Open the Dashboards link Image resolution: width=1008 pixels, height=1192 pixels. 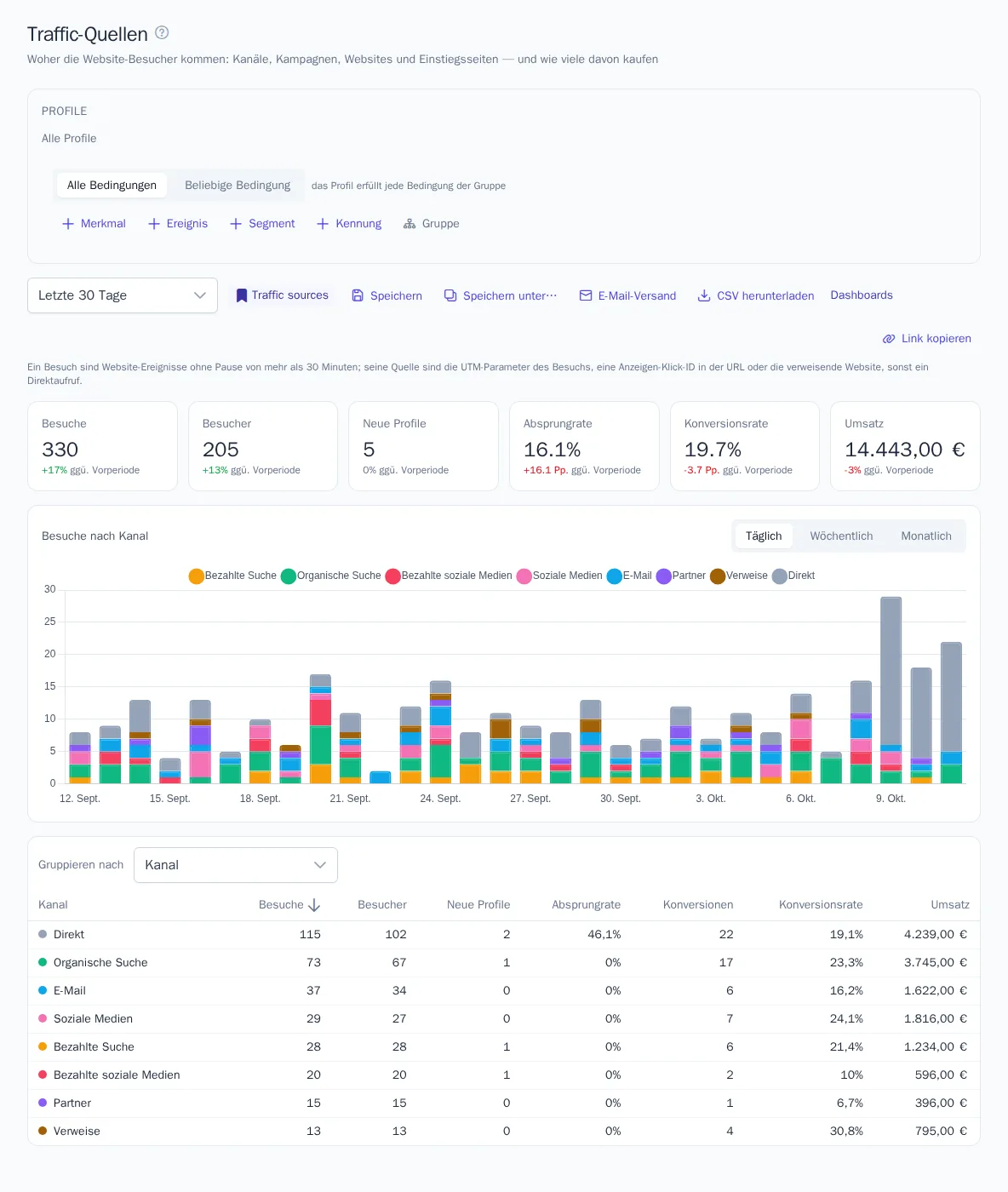coord(862,295)
